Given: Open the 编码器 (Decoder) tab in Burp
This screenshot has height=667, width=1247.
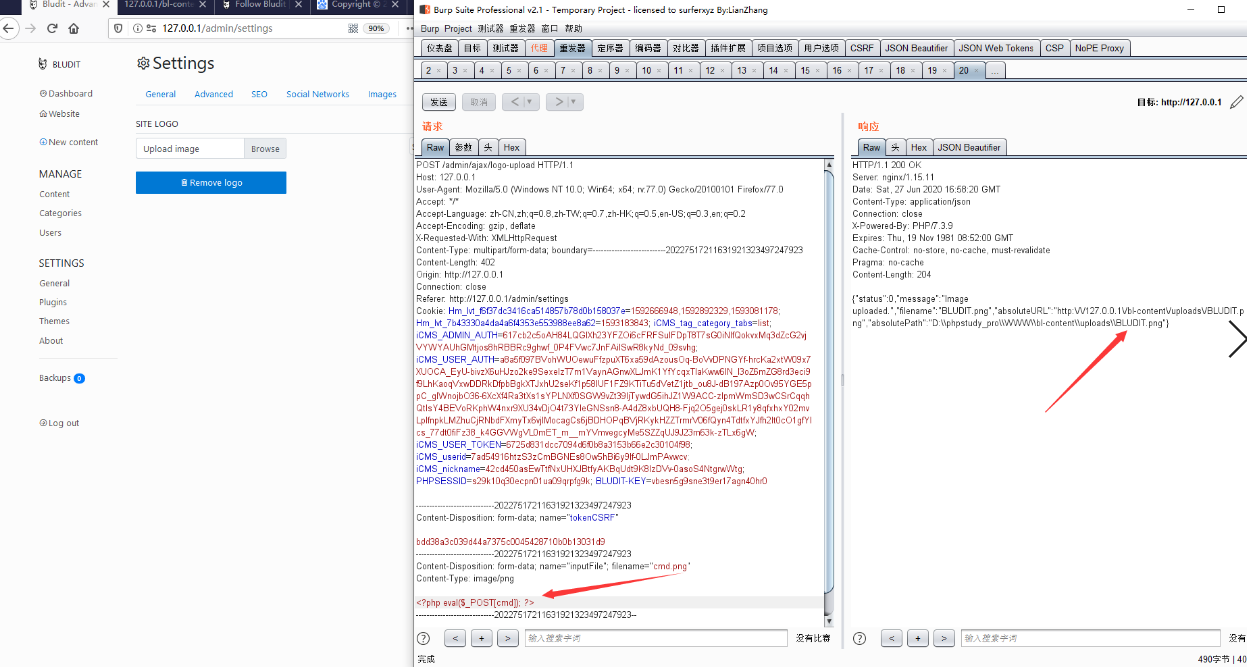Looking at the screenshot, I should (x=648, y=48).
